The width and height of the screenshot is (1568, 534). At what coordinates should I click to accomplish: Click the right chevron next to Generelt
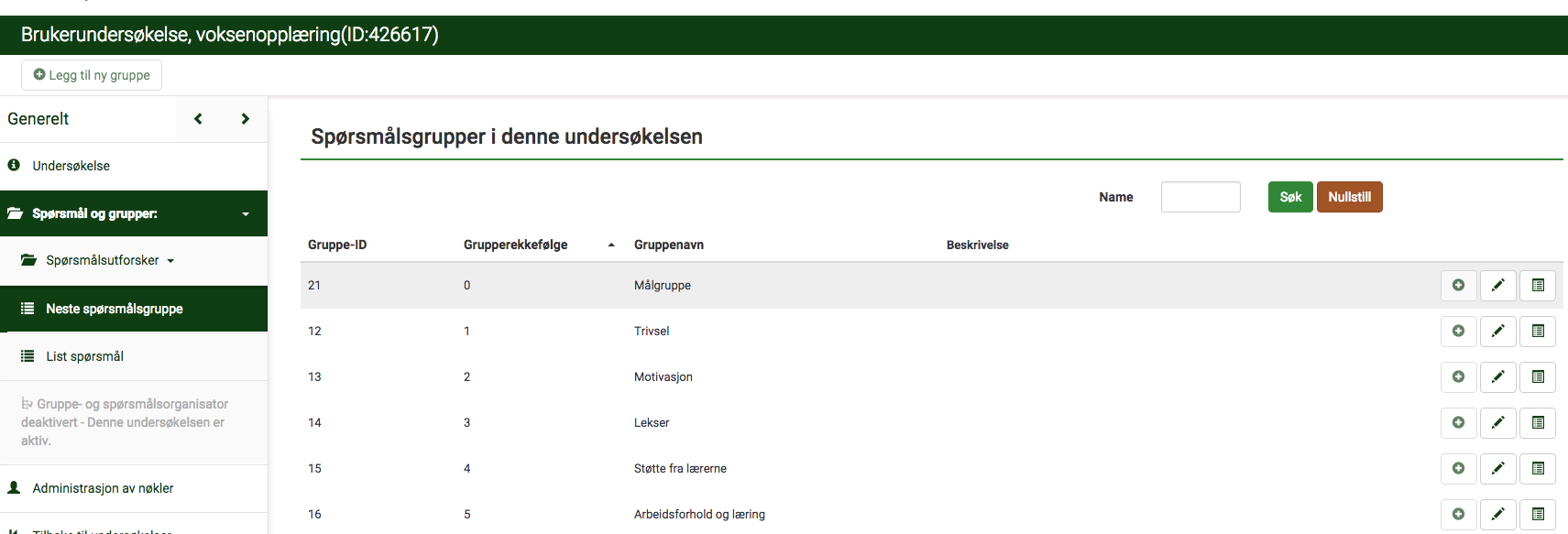(245, 119)
